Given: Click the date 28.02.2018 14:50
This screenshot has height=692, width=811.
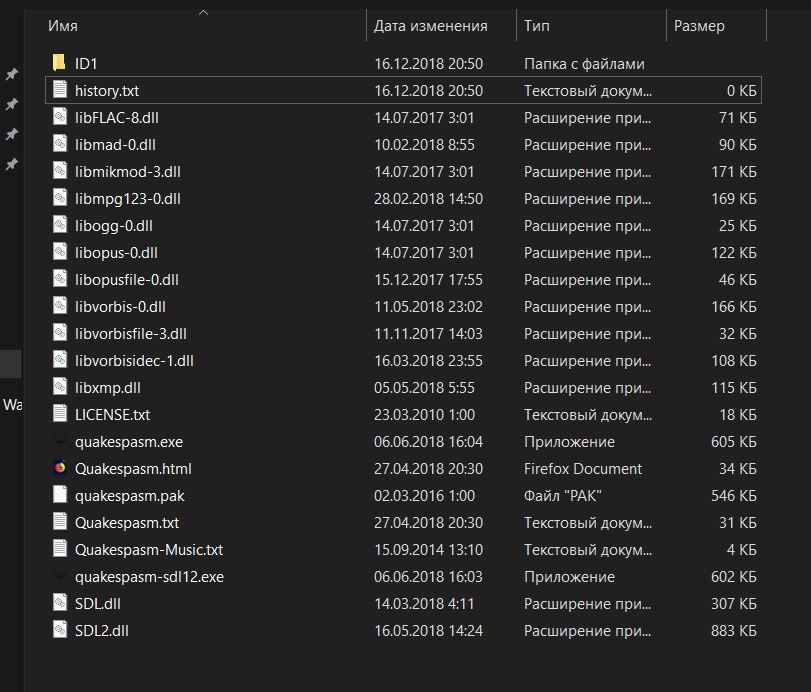Looking at the screenshot, I should [428, 199].
